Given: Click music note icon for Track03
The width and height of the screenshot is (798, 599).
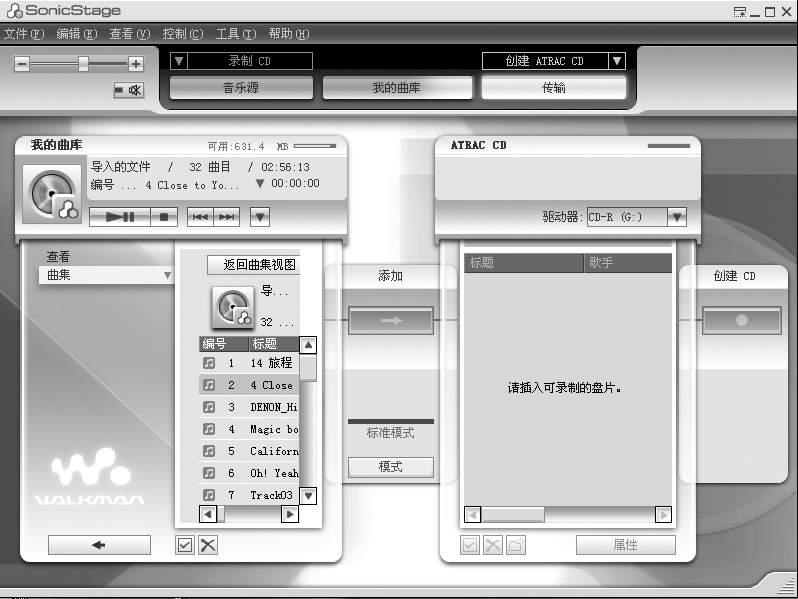Looking at the screenshot, I should pyautogui.click(x=209, y=495).
